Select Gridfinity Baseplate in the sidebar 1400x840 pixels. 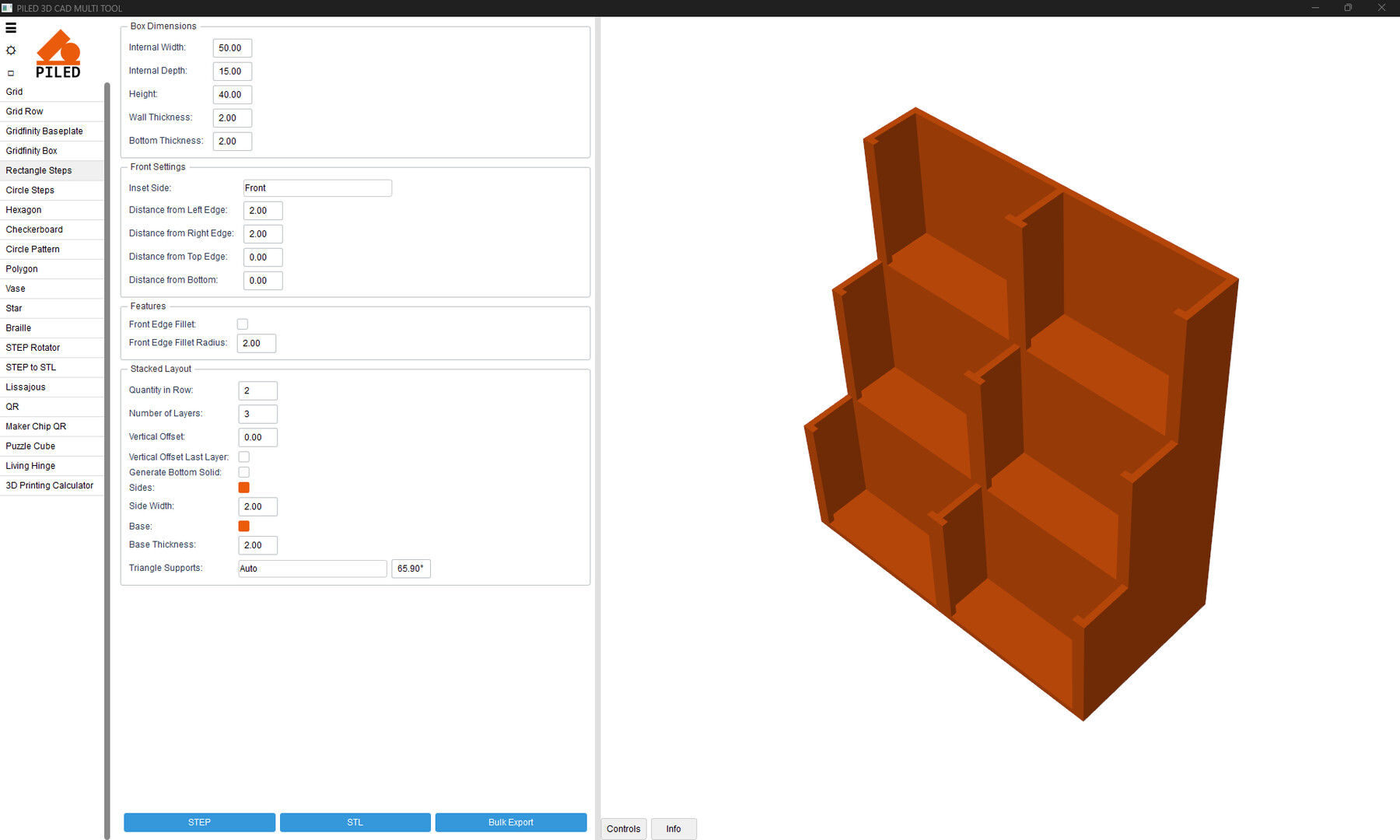(x=44, y=131)
